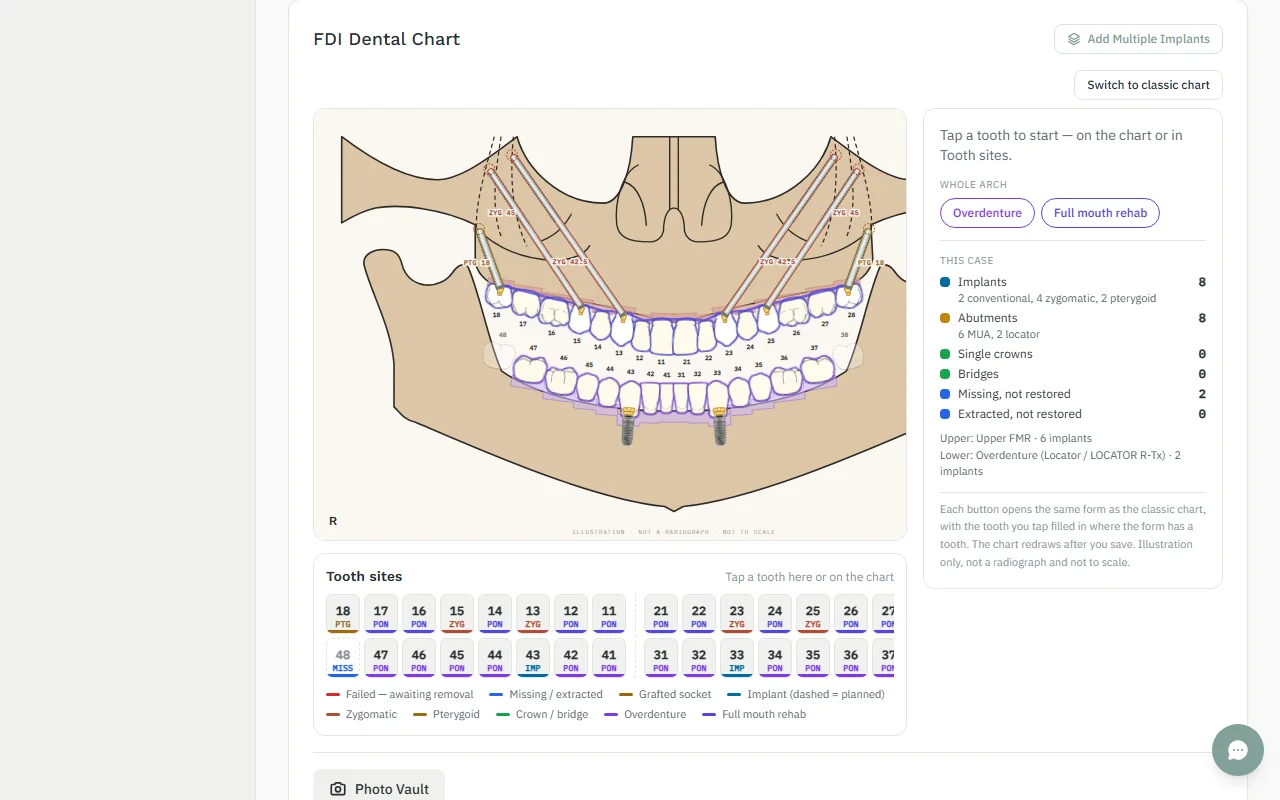Open the Photo Vault section
1280x800 pixels.
click(379, 788)
